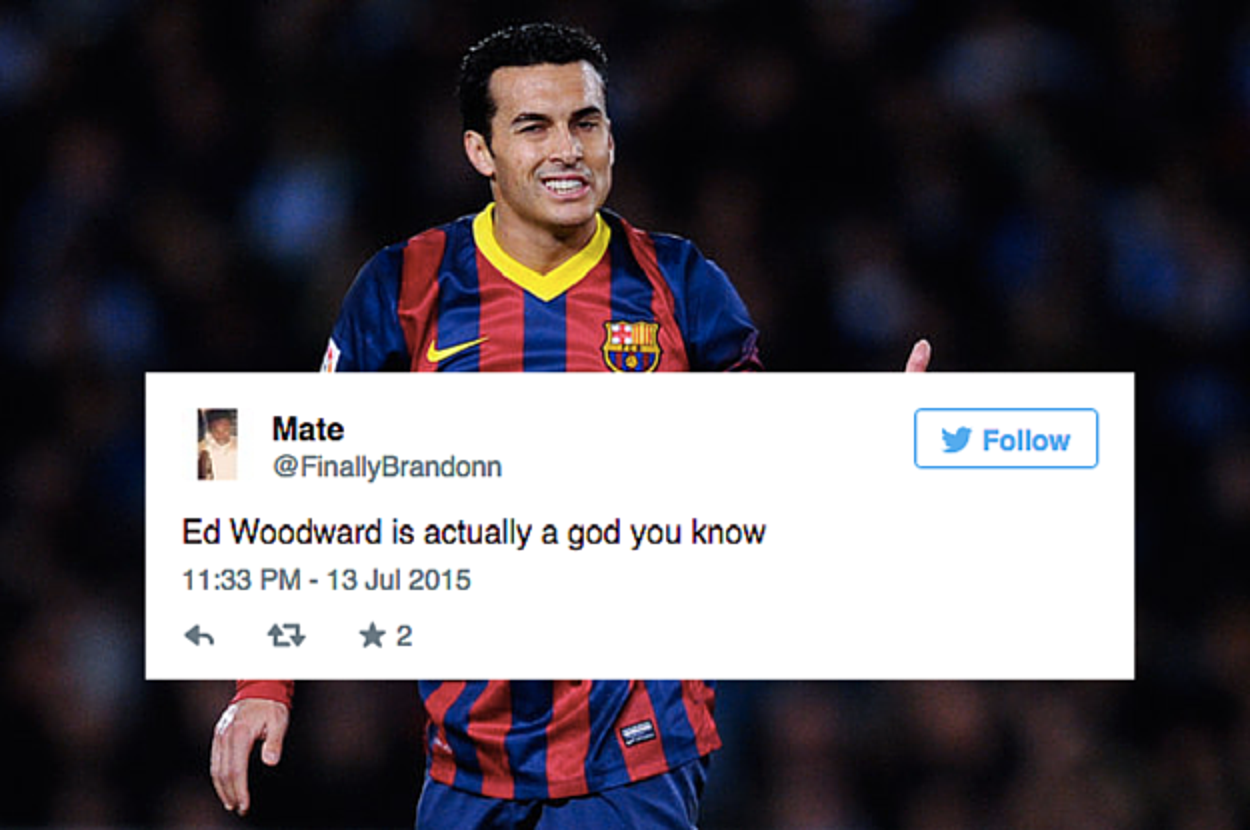
Task: Open the profile via display name Mate
Action: click(x=308, y=429)
